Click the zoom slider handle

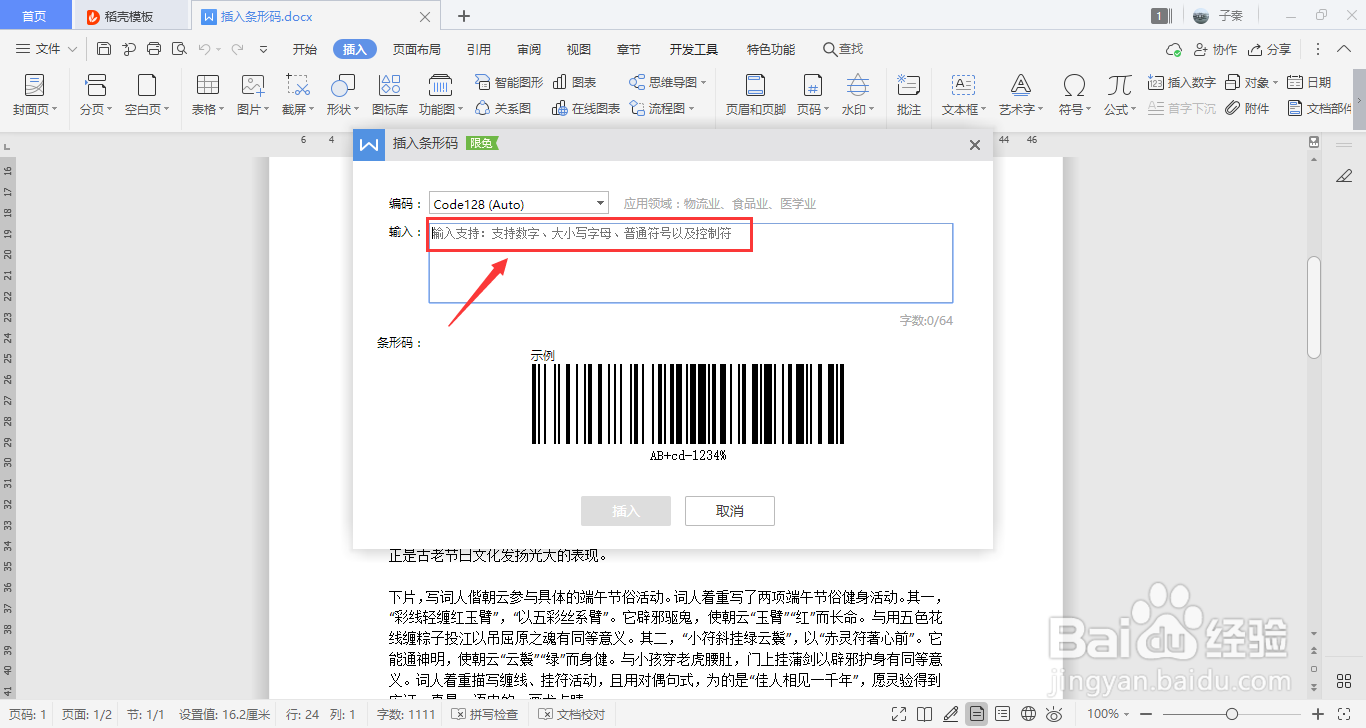1232,714
